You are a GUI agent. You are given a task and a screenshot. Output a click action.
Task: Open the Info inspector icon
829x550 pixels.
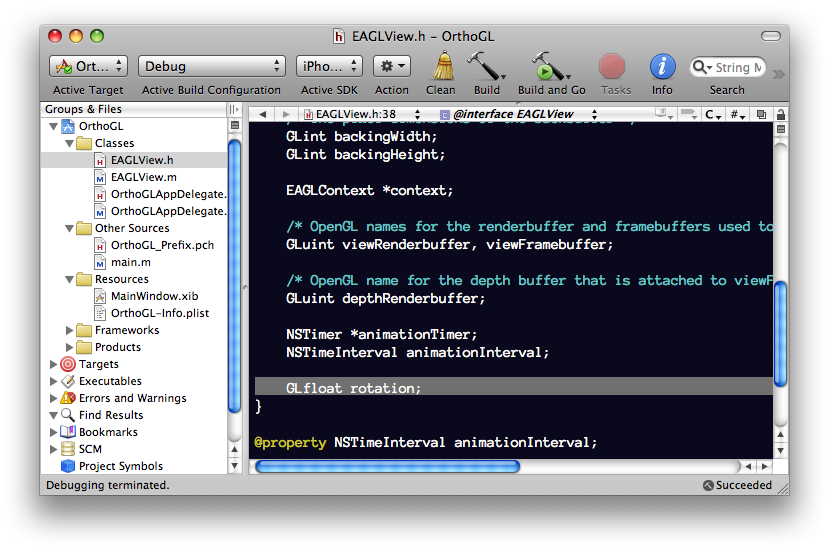tap(662, 67)
